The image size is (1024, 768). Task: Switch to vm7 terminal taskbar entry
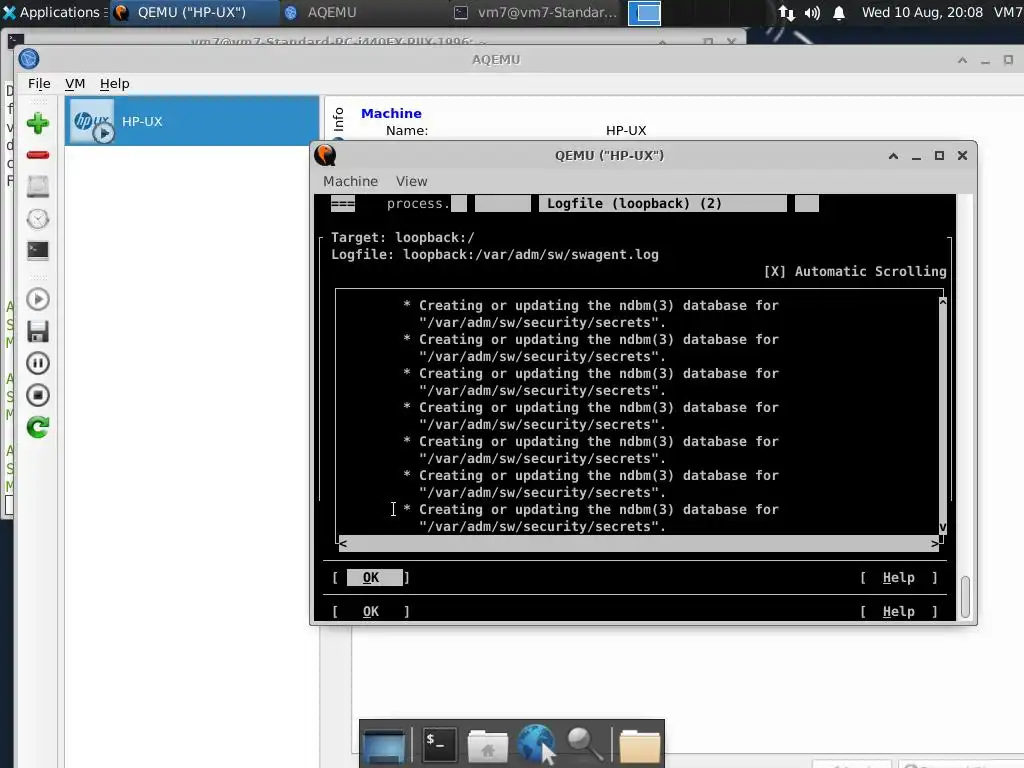tap(536, 12)
